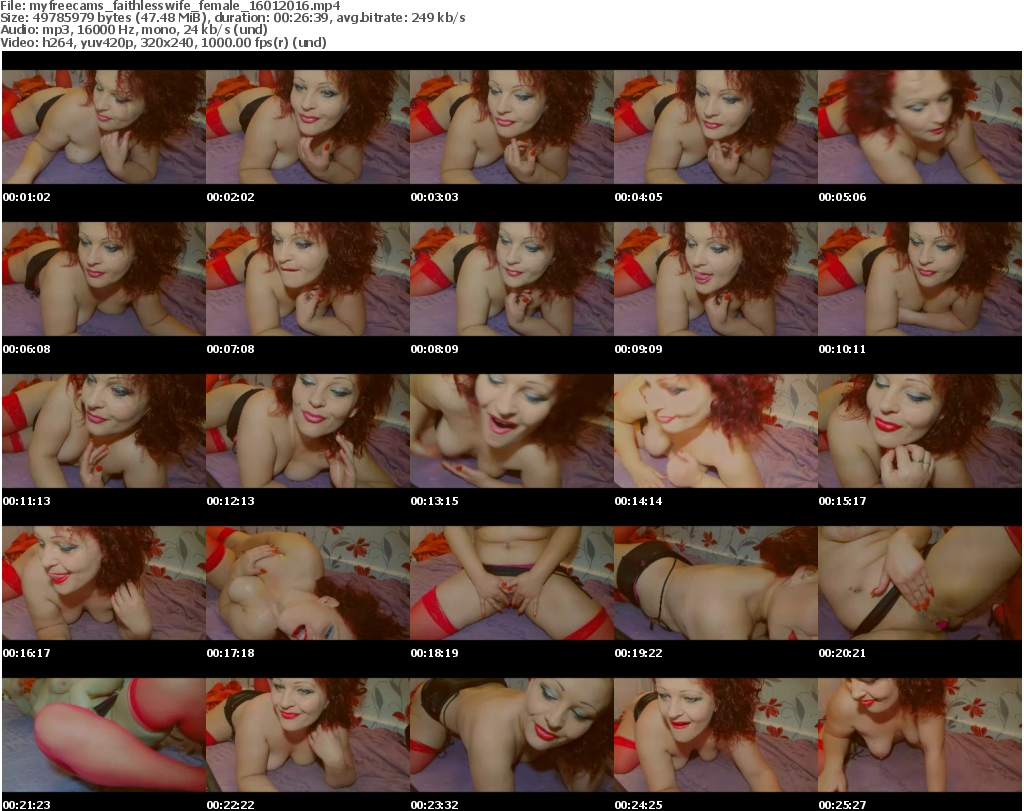The height and width of the screenshot is (811, 1024).
Task: View the frame taken at 00:14:14
Action: 716,431
